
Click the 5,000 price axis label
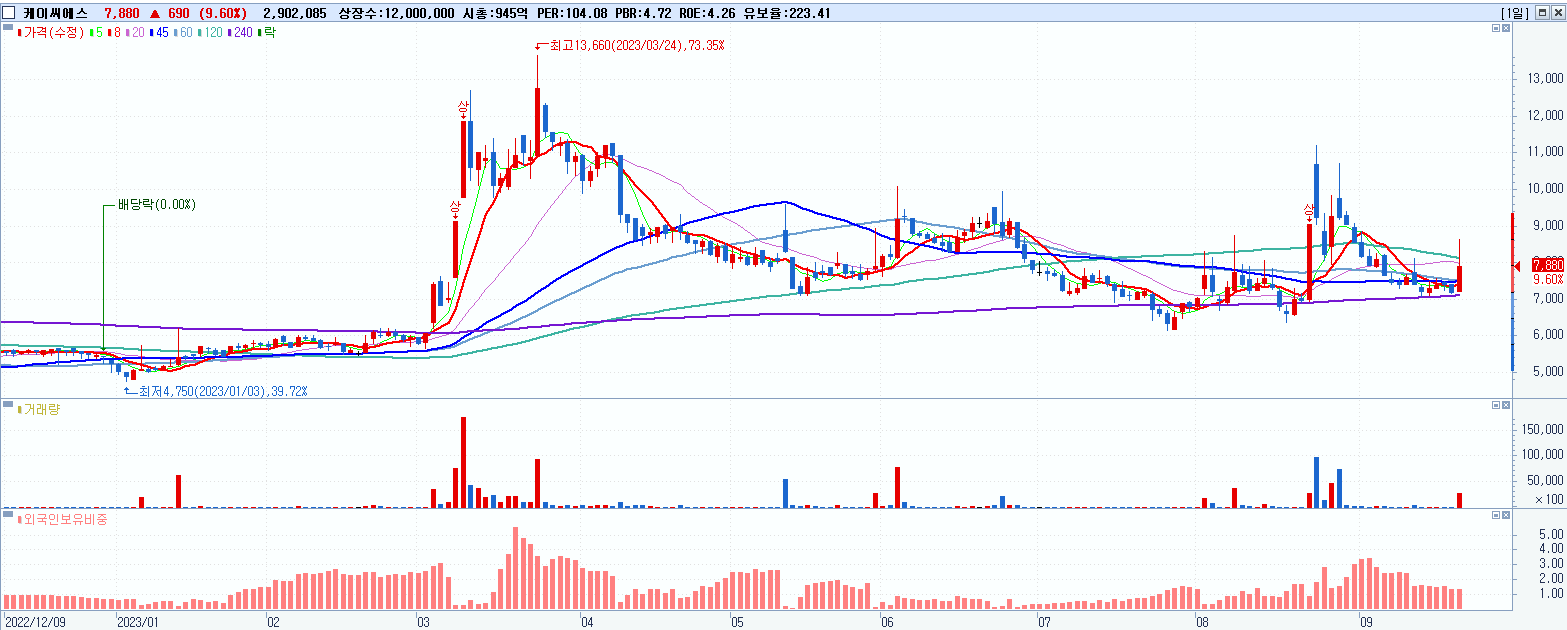click(x=1550, y=372)
